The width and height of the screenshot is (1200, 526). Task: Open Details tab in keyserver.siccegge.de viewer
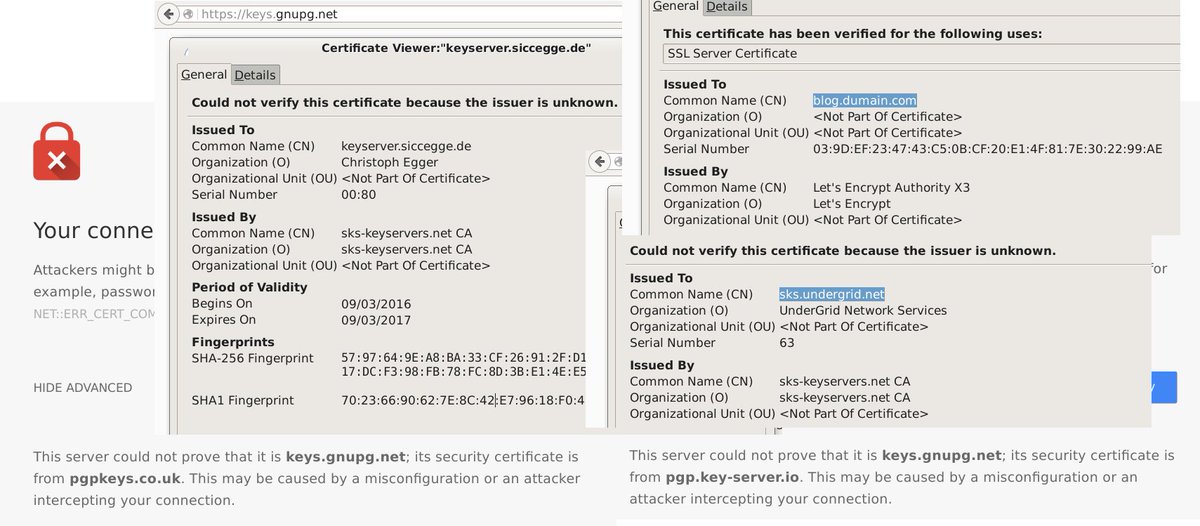click(255, 75)
